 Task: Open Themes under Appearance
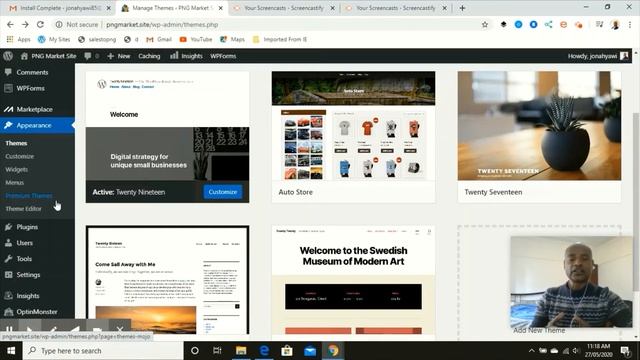(16, 143)
